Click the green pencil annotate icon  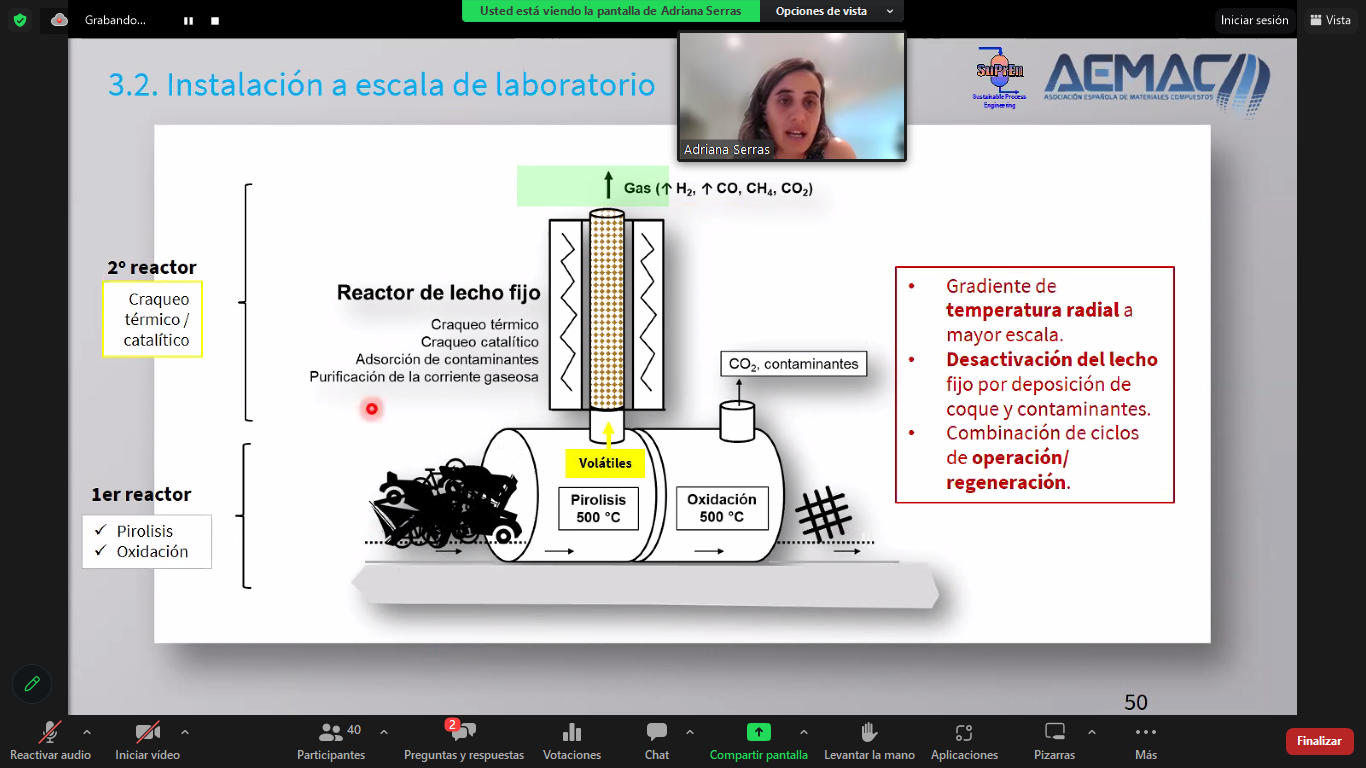click(32, 684)
